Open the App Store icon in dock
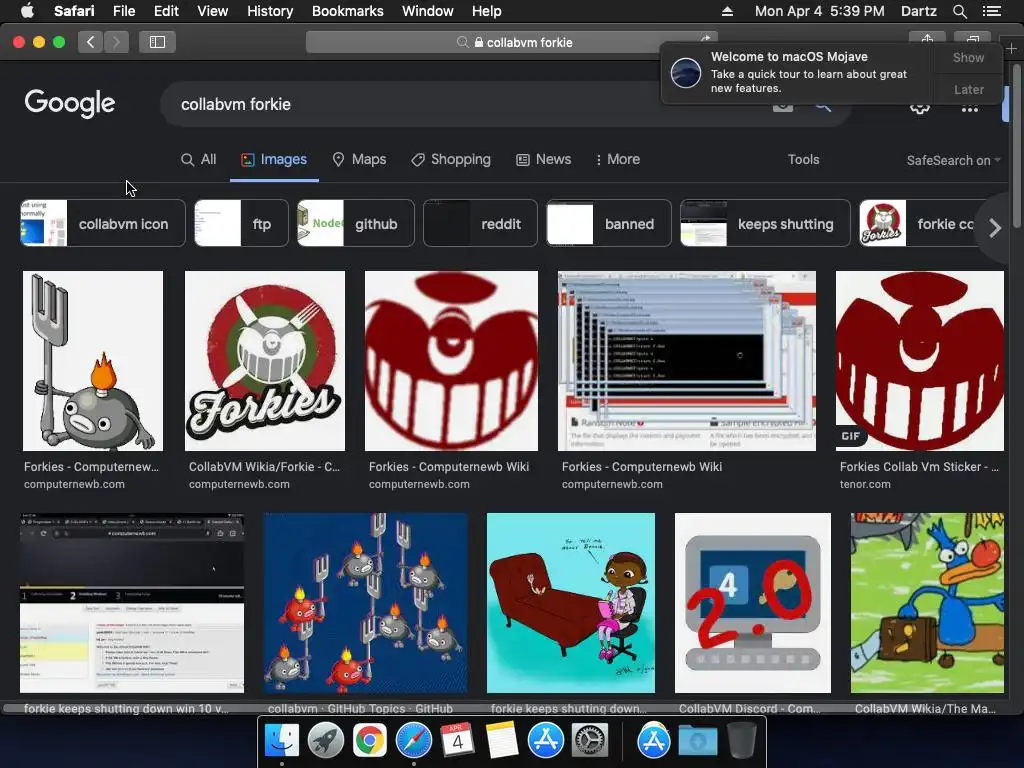The width and height of the screenshot is (1024, 768). point(545,741)
